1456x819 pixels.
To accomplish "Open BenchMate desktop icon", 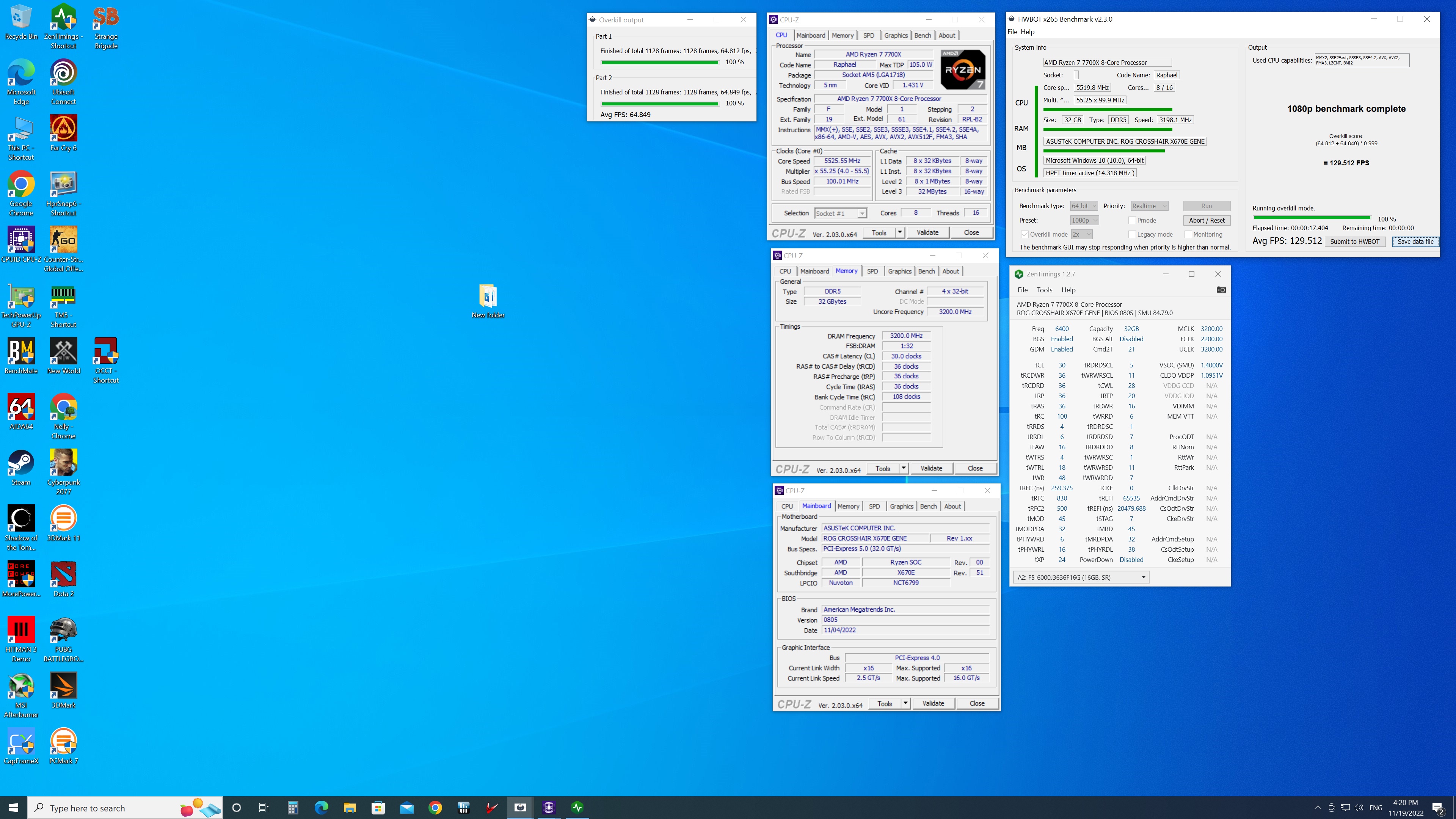I will (21, 356).
